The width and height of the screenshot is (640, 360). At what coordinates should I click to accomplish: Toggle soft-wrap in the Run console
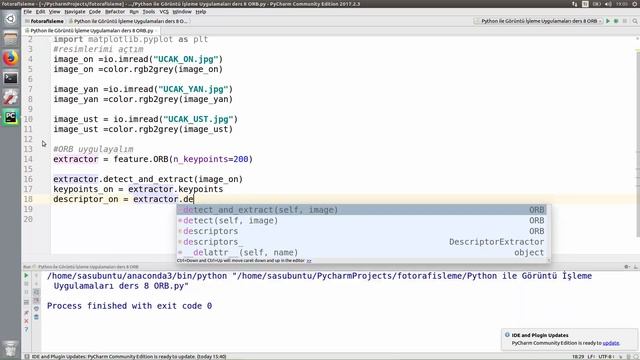[x=36, y=292]
